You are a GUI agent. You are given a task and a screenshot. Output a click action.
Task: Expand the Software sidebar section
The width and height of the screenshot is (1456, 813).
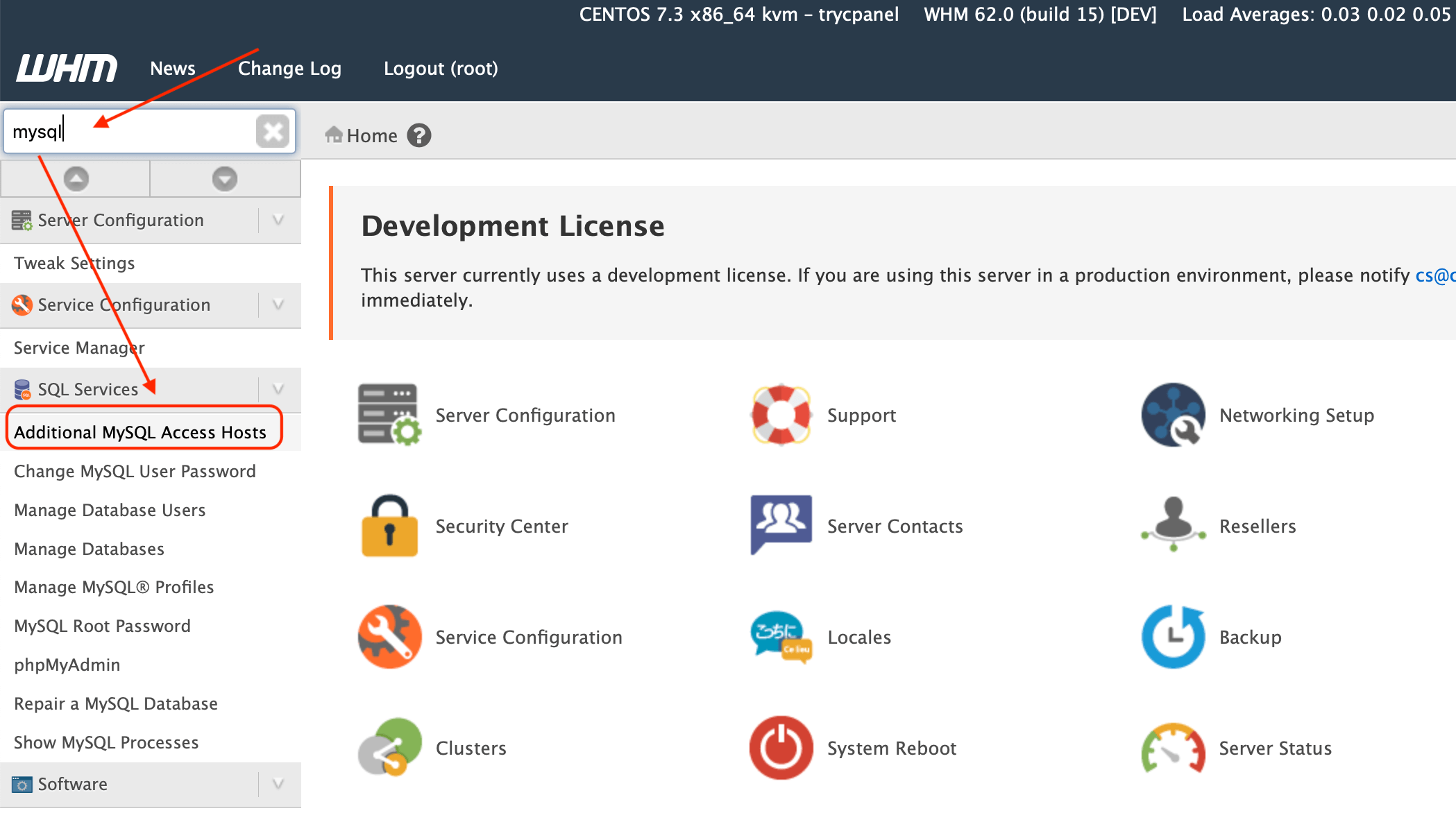tap(278, 784)
